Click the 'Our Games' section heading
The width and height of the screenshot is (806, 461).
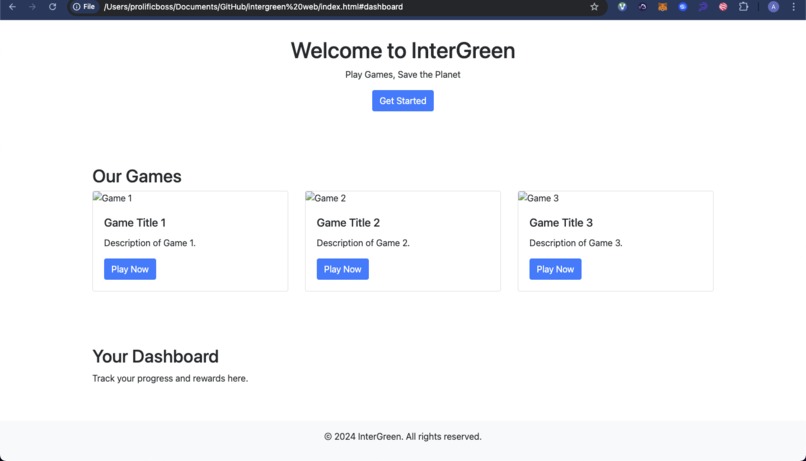point(137,176)
